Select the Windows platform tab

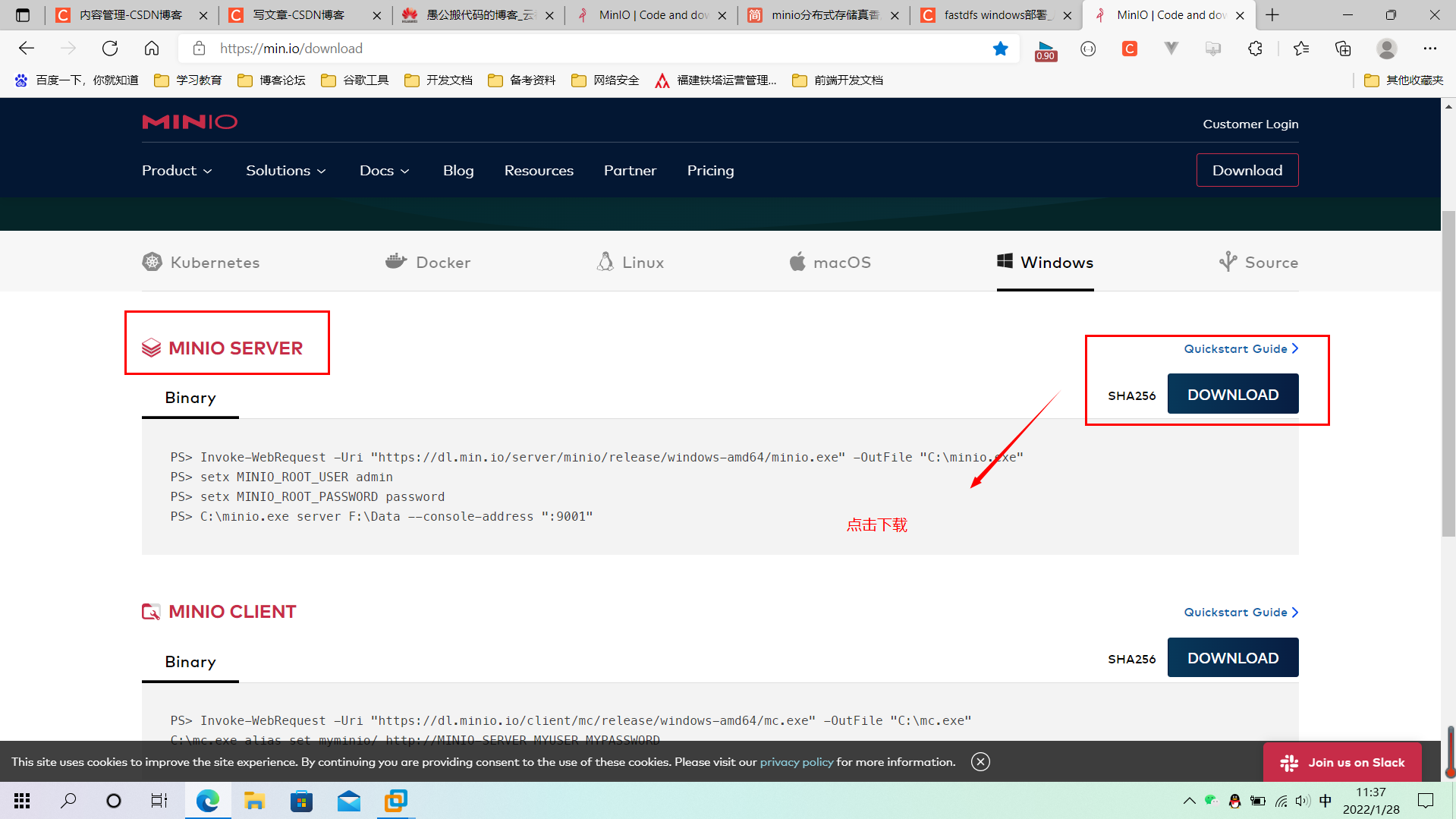(x=1046, y=263)
